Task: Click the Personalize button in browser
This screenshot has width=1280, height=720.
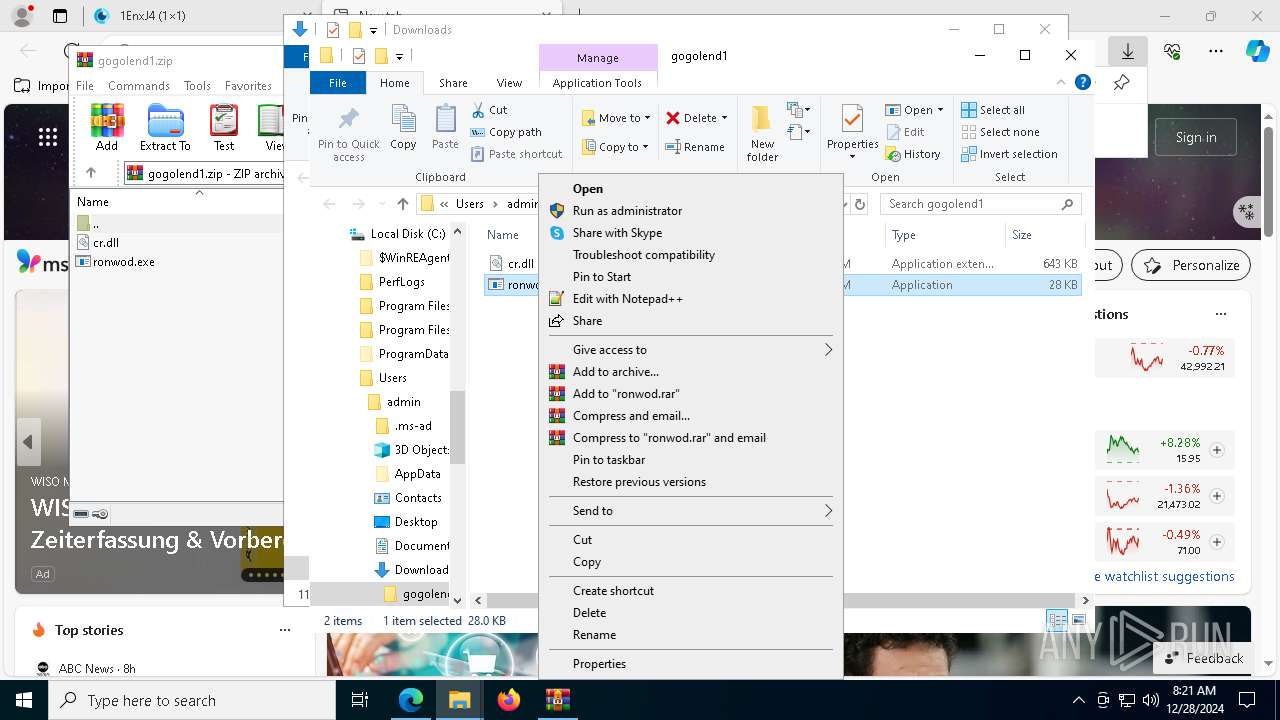Action: (1191, 265)
